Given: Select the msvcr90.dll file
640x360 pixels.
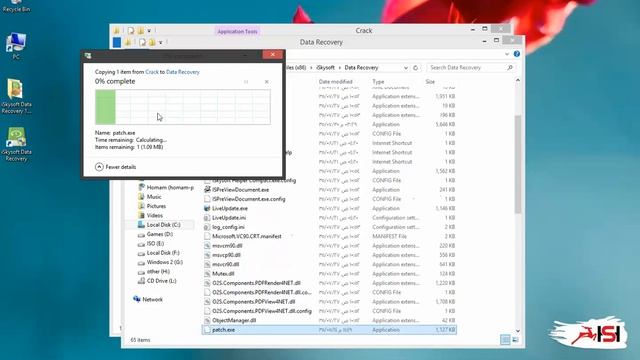Looking at the screenshot, I should [x=226, y=264].
